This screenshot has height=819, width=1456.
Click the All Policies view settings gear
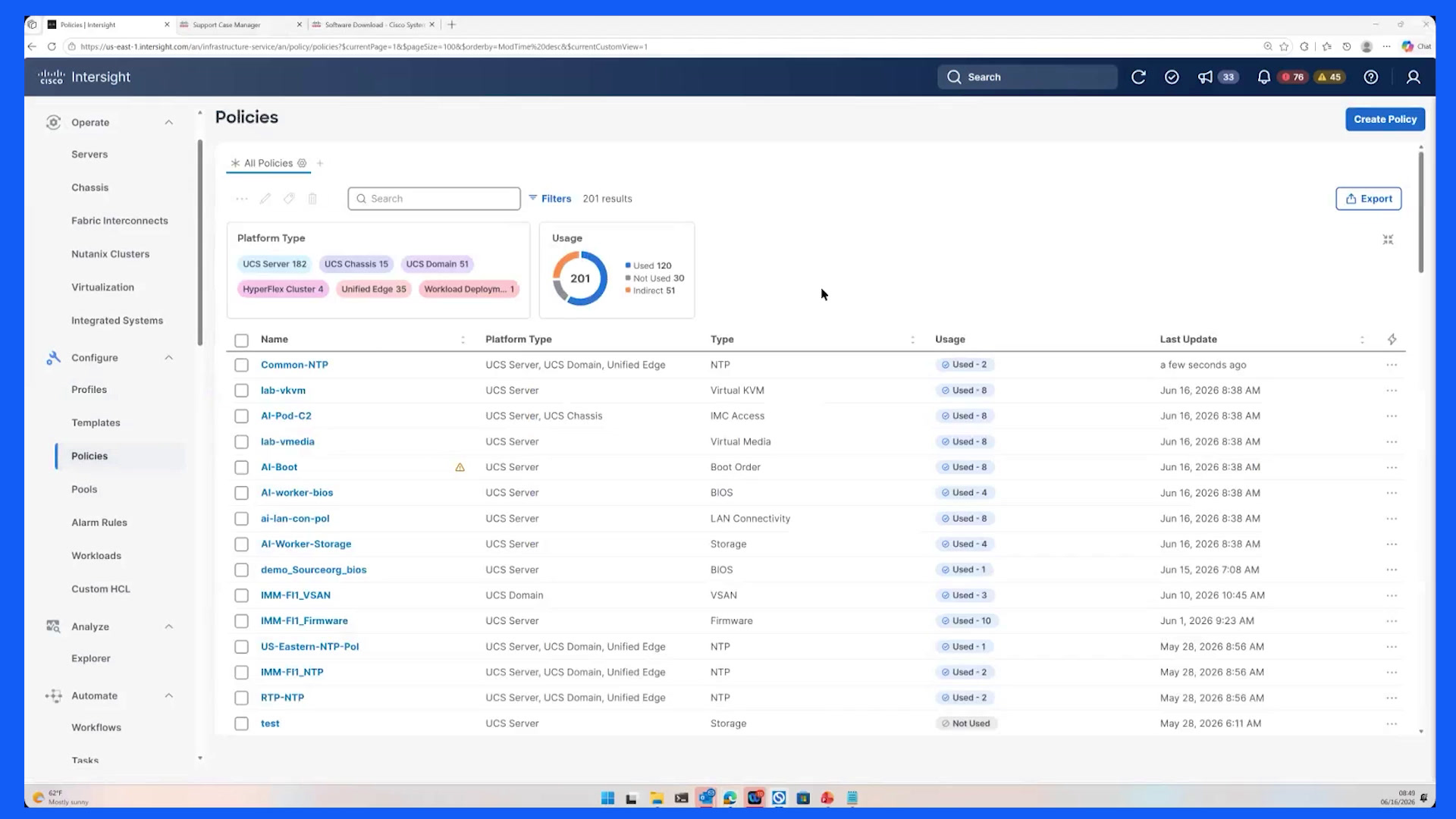[302, 163]
